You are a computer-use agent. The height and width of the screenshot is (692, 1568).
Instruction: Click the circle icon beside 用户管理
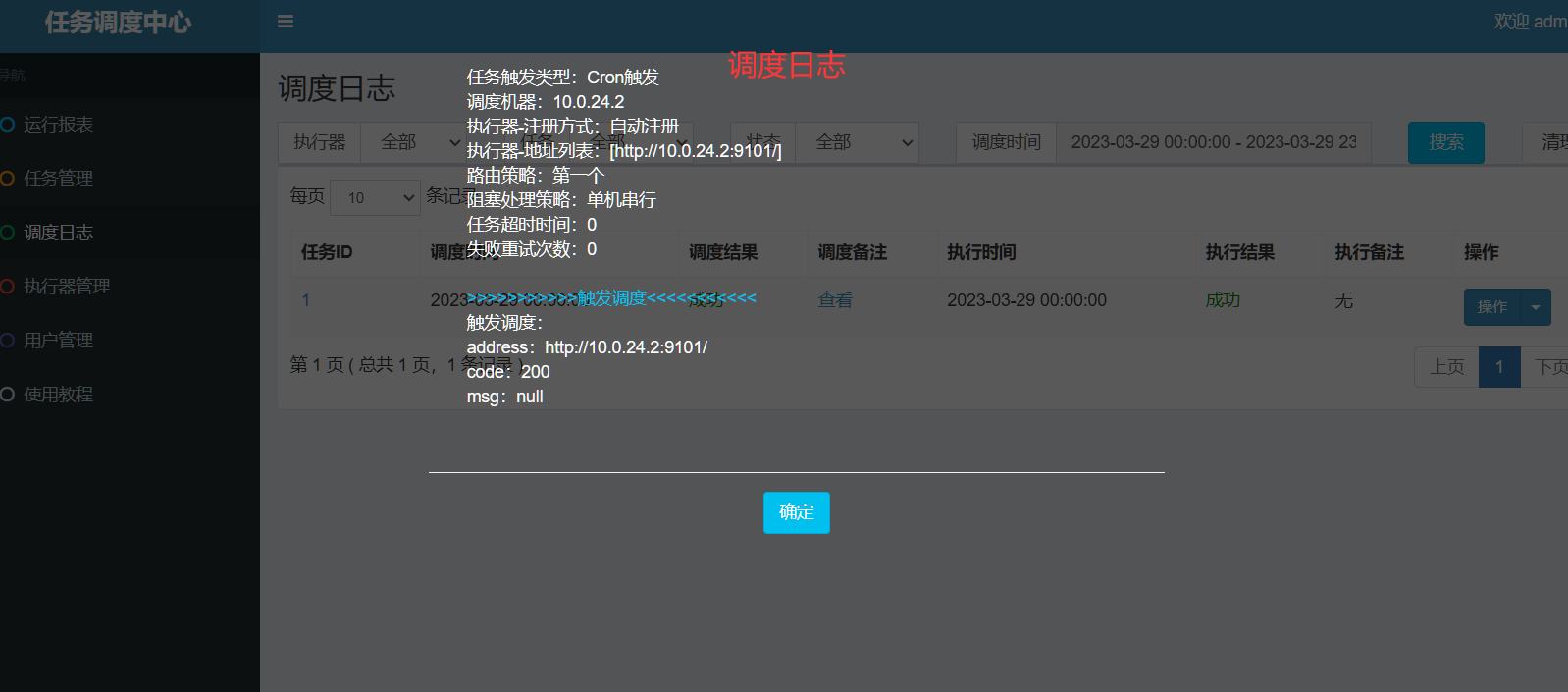pyautogui.click(x=7, y=341)
